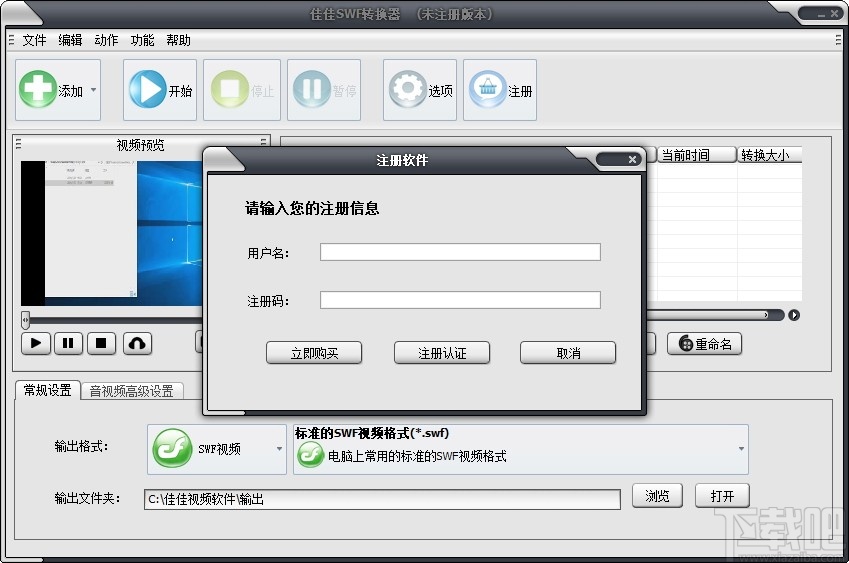
Task: Open the 功能 menu
Action: click(x=142, y=40)
